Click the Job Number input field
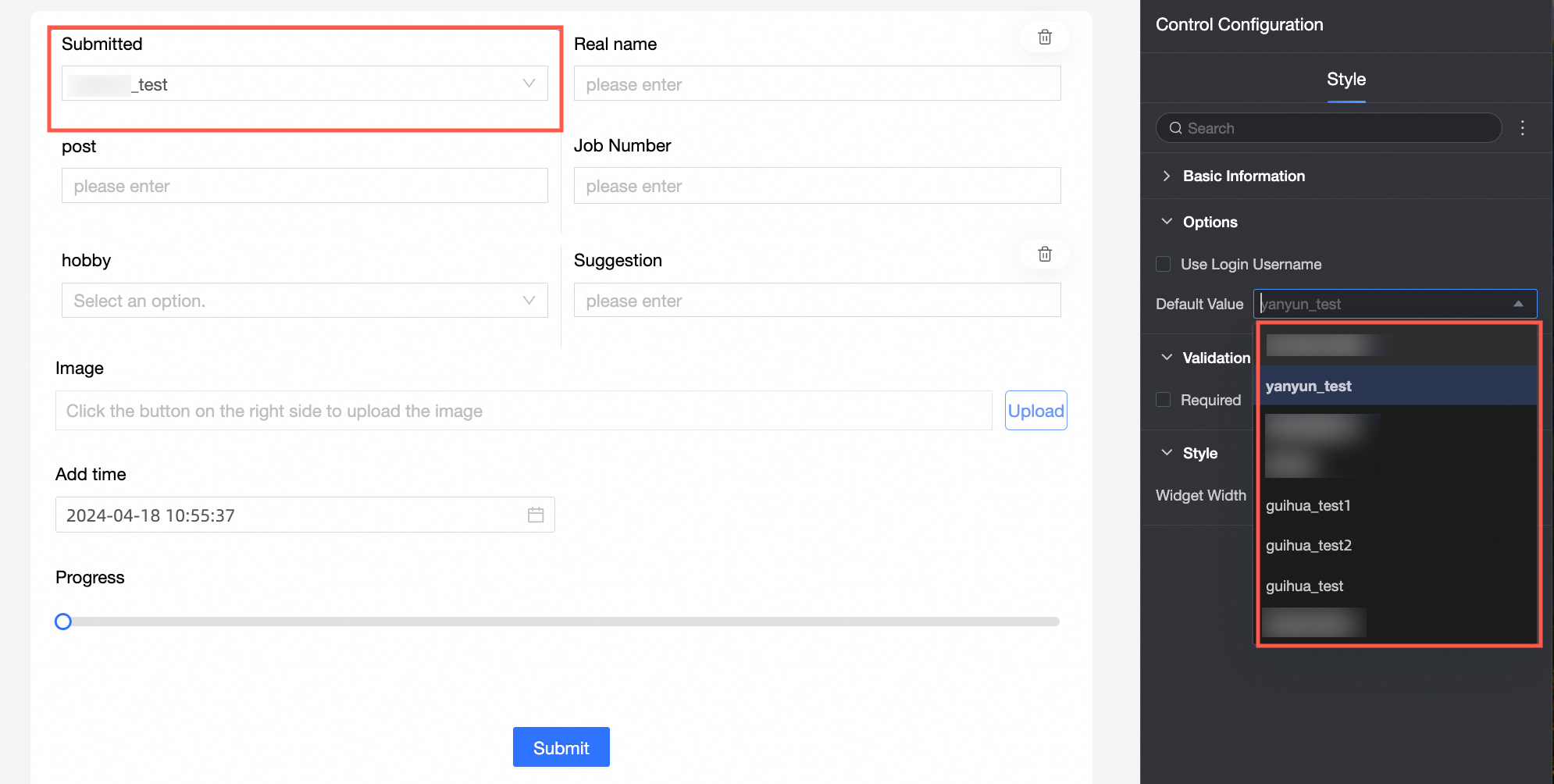1554x784 pixels. [817, 186]
